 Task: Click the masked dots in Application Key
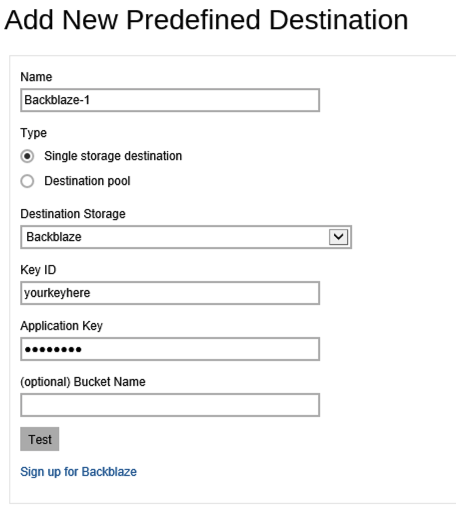click(53, 349)
